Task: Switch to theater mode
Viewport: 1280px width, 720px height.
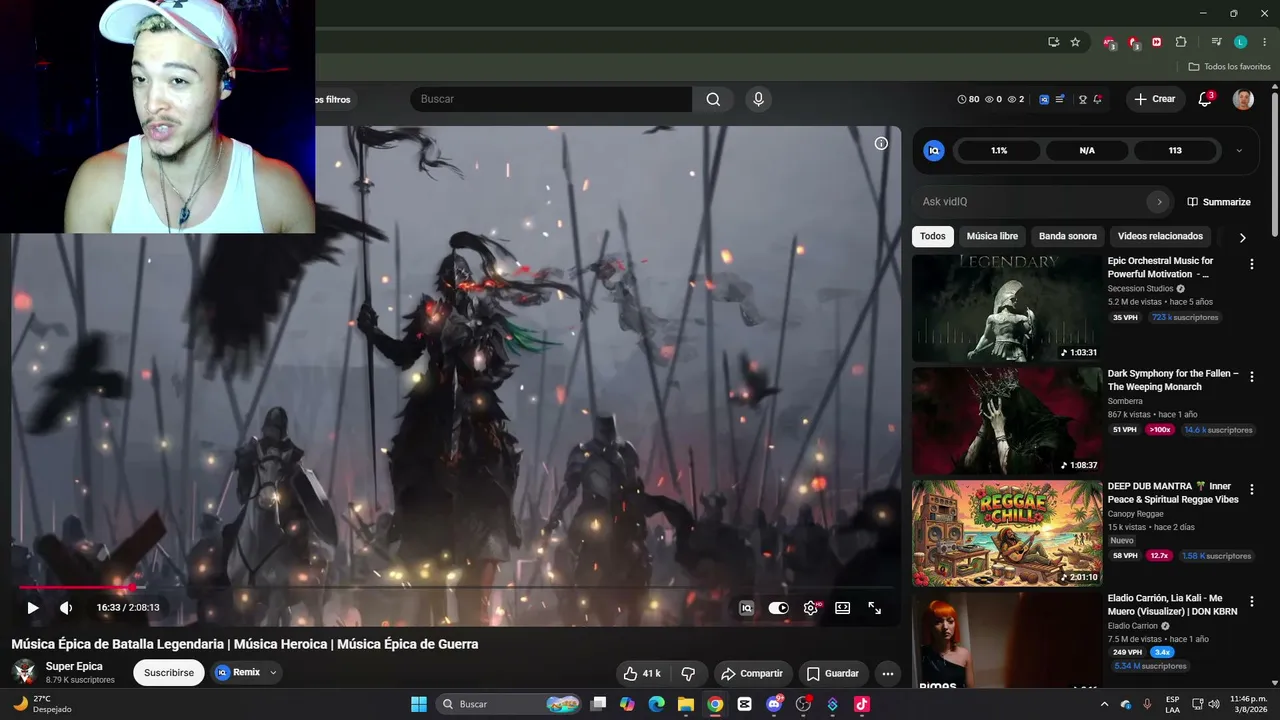Action: [842, 607]
